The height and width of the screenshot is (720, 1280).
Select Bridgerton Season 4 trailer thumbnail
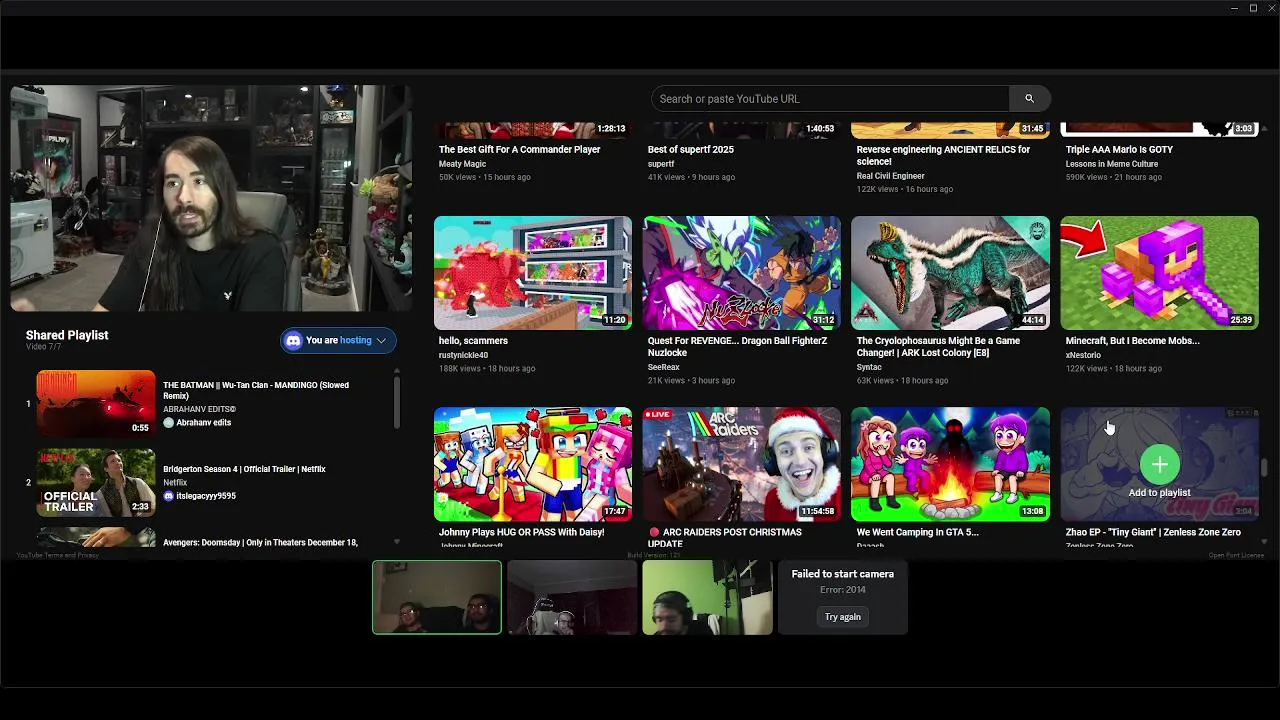(96, 482)
